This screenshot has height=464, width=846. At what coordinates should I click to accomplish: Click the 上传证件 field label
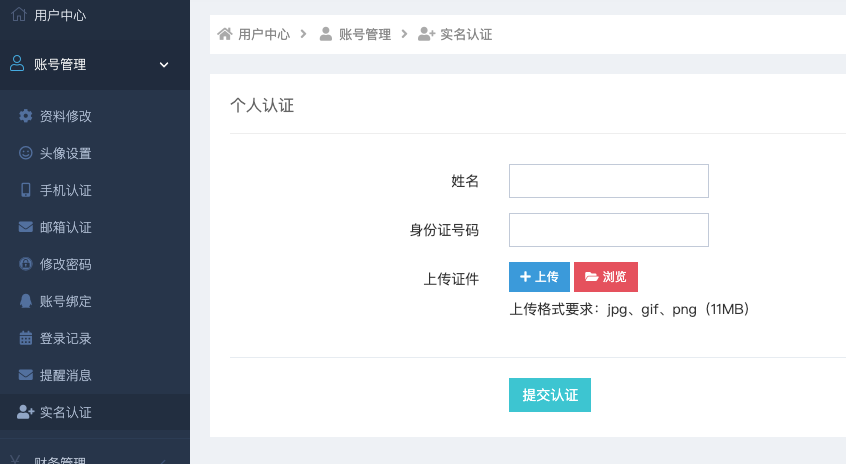[451, 279]
